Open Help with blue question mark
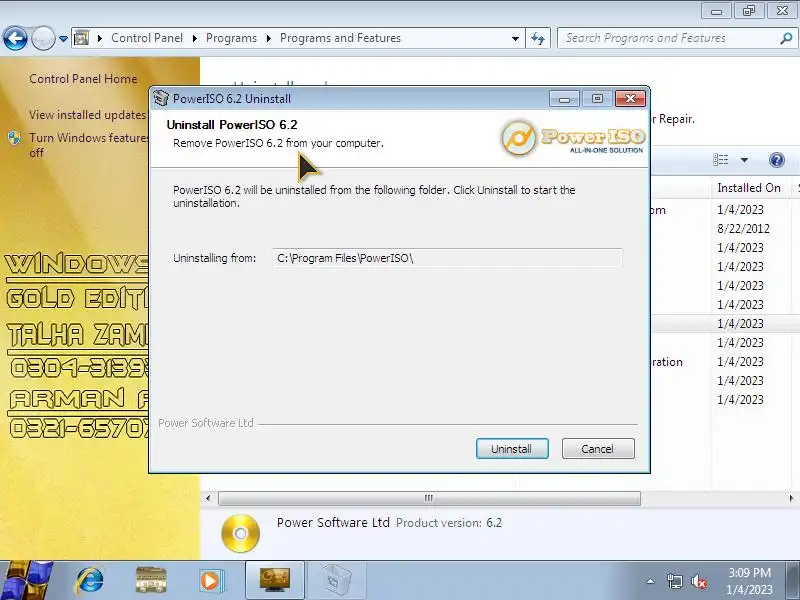Image resolution: width=800 pixels, height=600 pixels. tap(777, 160)
